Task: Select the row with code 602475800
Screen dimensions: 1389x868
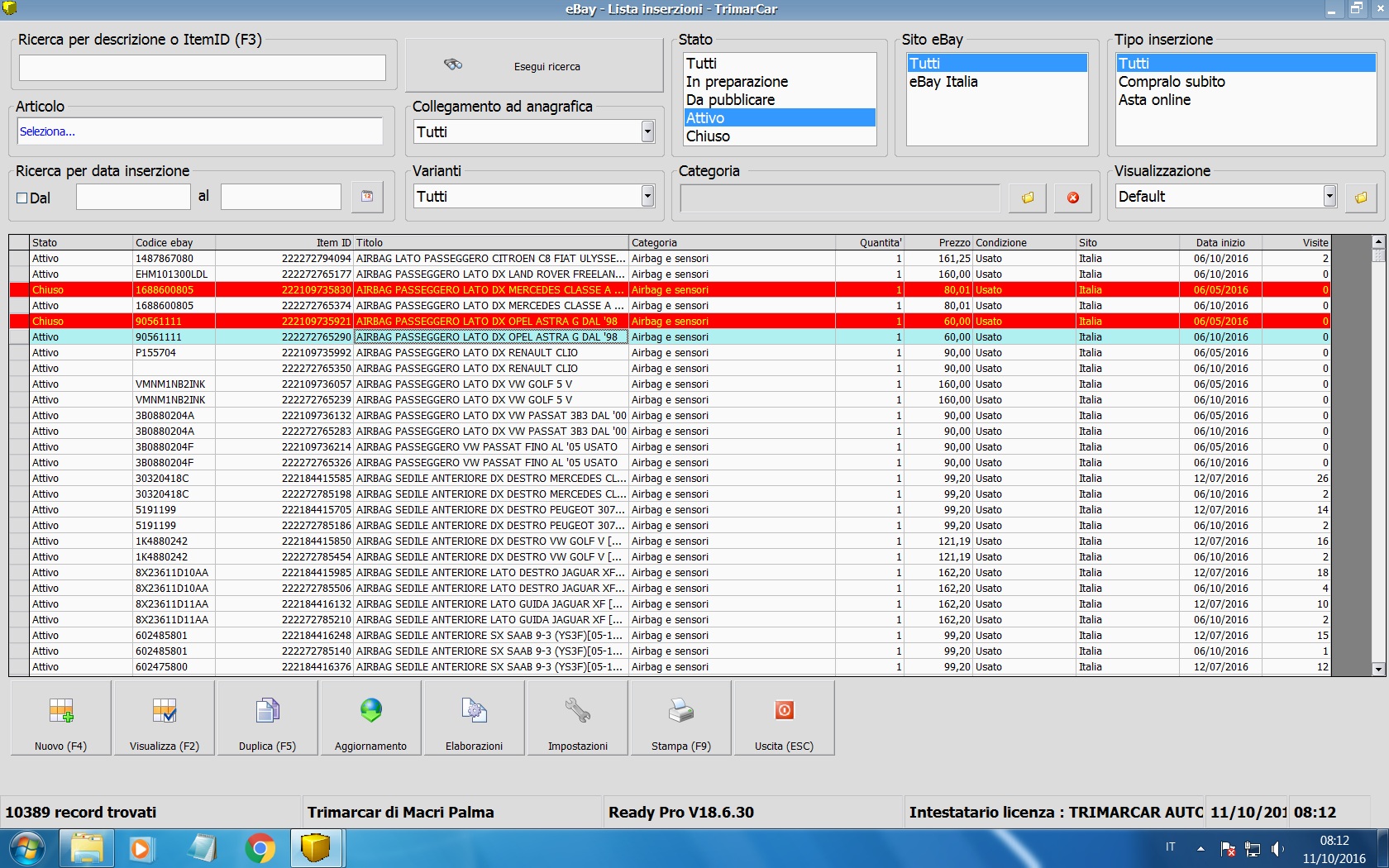Action: (670, 667)
